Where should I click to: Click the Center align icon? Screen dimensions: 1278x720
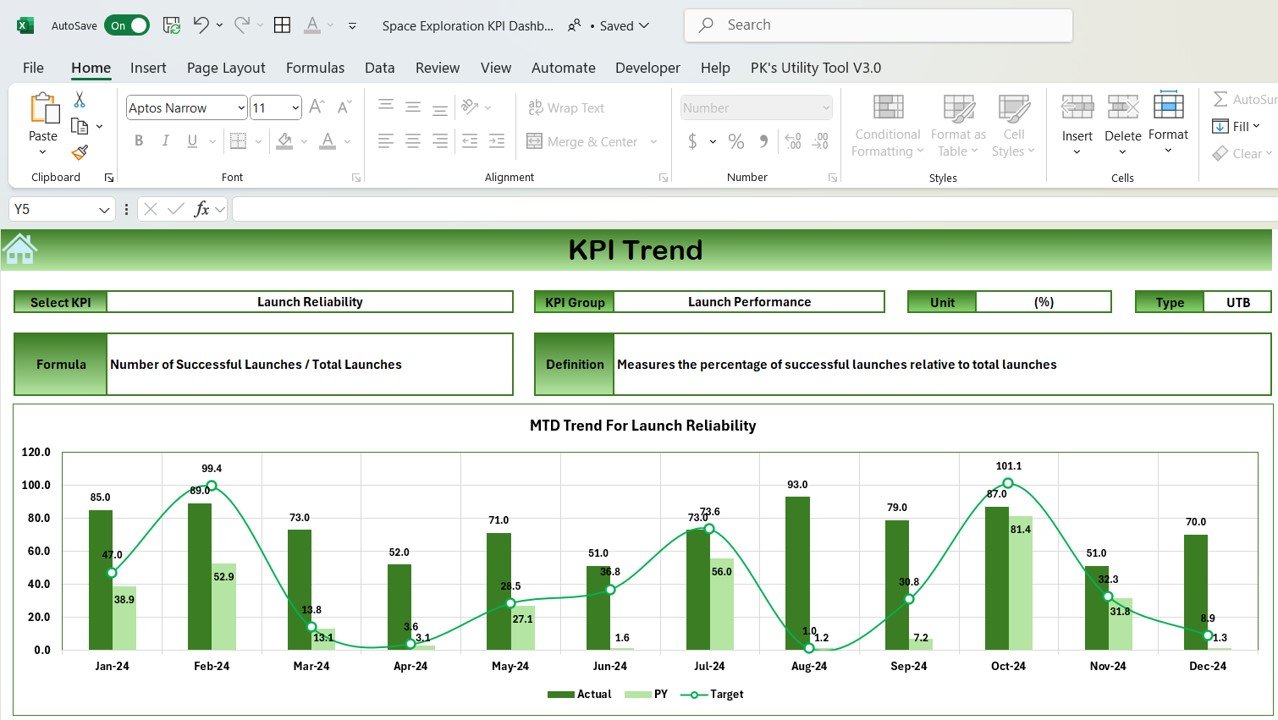(413, 142)
